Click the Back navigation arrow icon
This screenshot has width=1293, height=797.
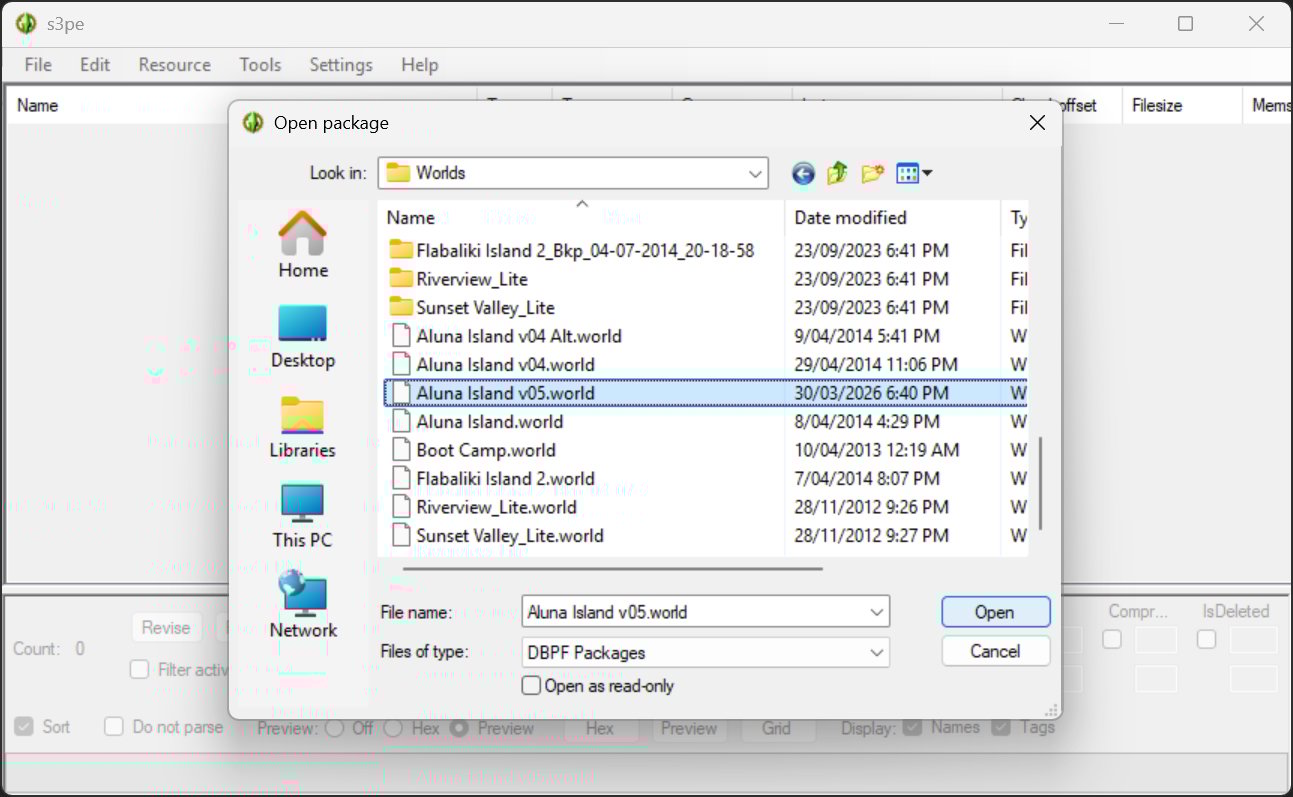click(x=803, y=174)
